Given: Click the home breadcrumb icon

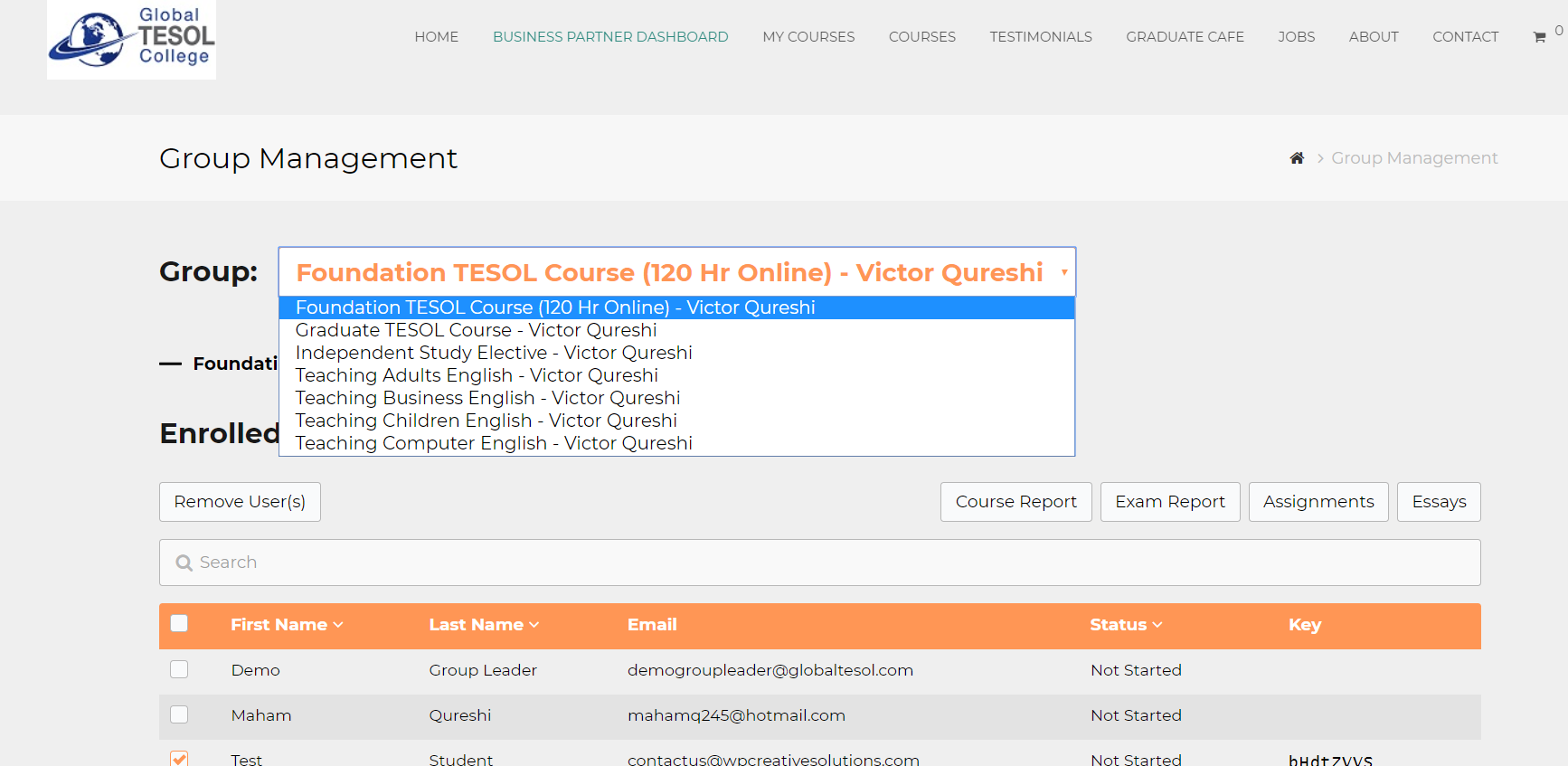Looking at the screenshot, I should (1297, 158).
